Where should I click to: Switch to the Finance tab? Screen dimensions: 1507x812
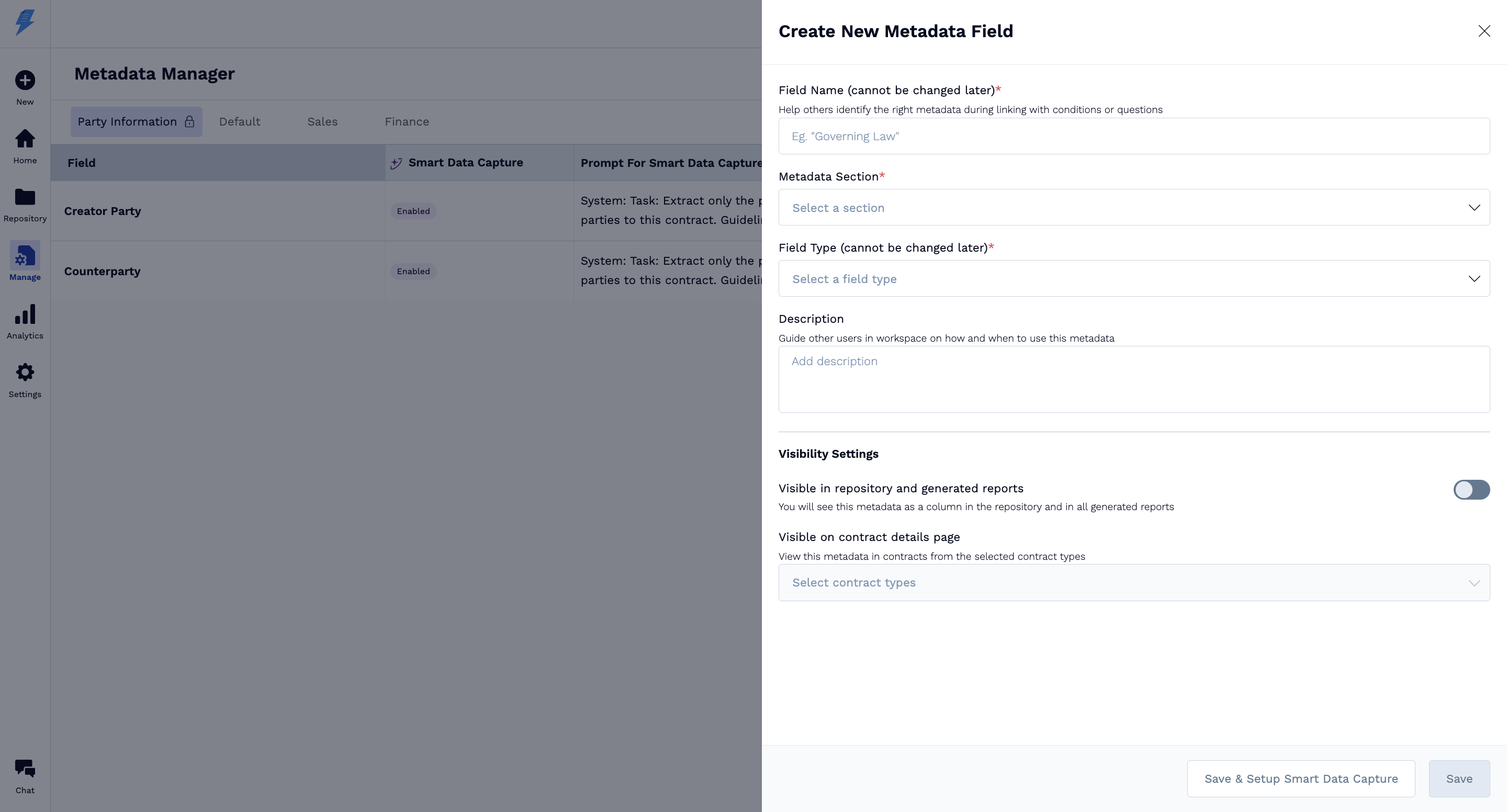[x=407, y=122]
